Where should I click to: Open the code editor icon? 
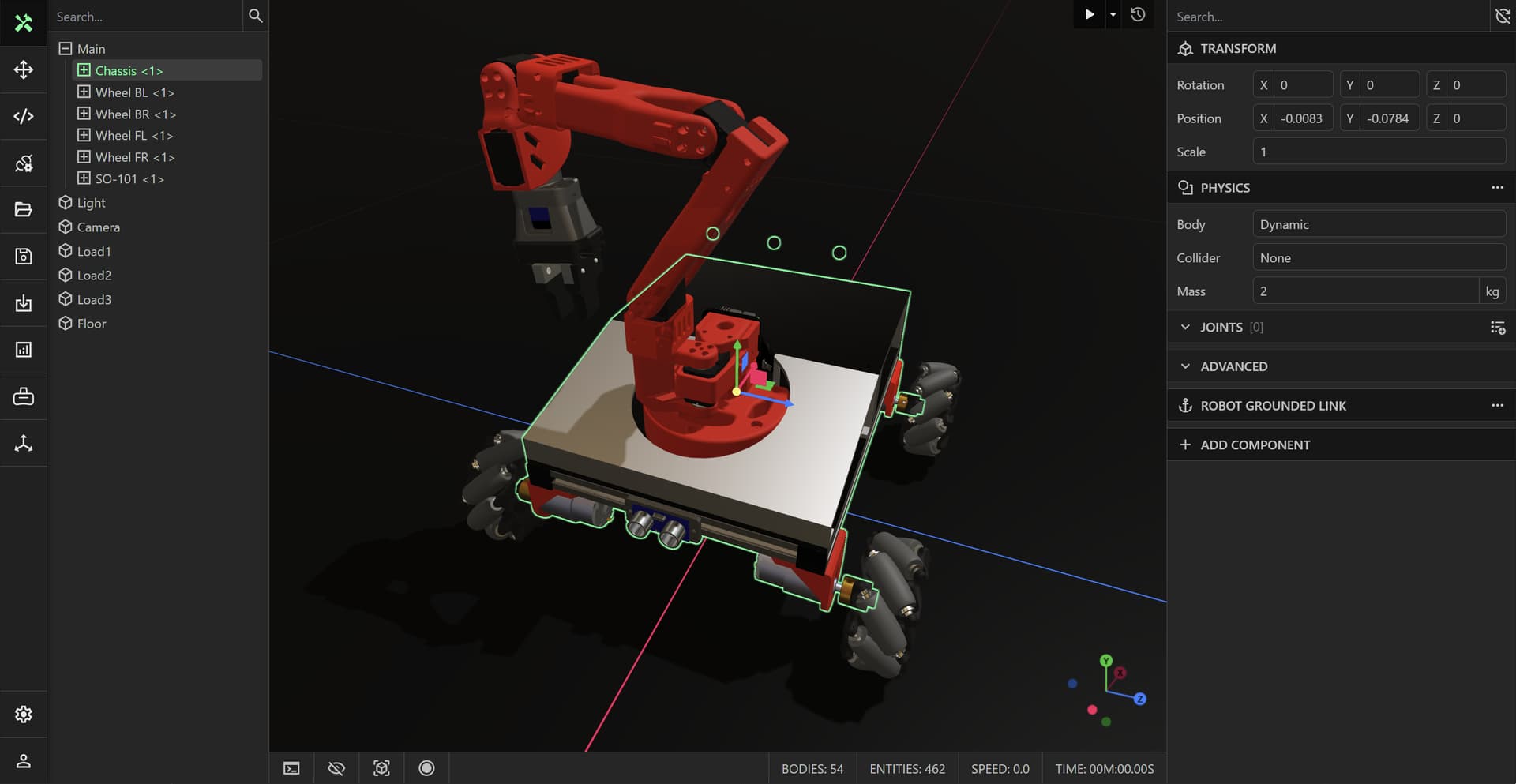(x=24, y=117)
